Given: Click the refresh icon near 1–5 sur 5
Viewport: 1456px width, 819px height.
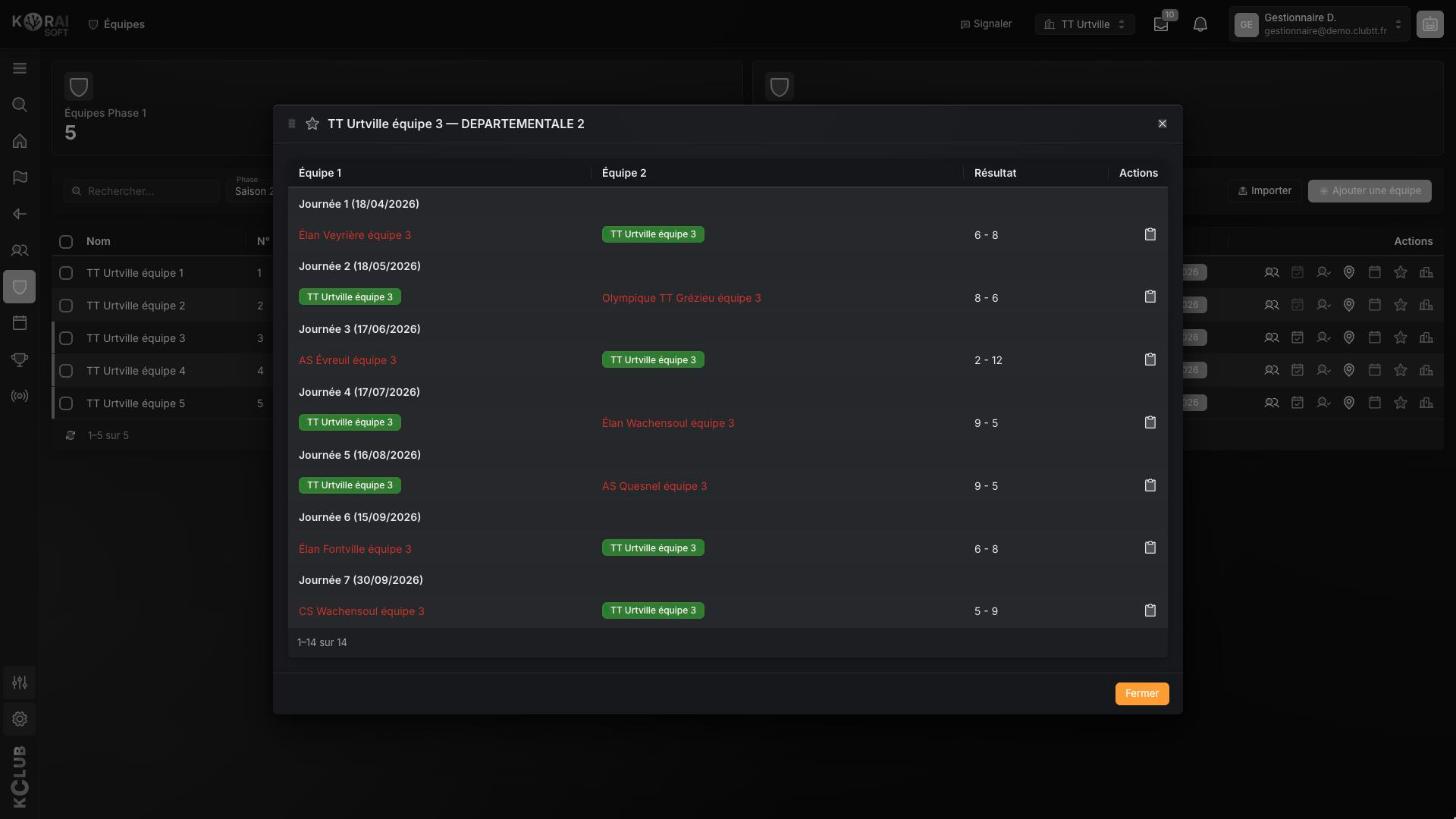Looking at the screenshot, I should coord(70,435).
